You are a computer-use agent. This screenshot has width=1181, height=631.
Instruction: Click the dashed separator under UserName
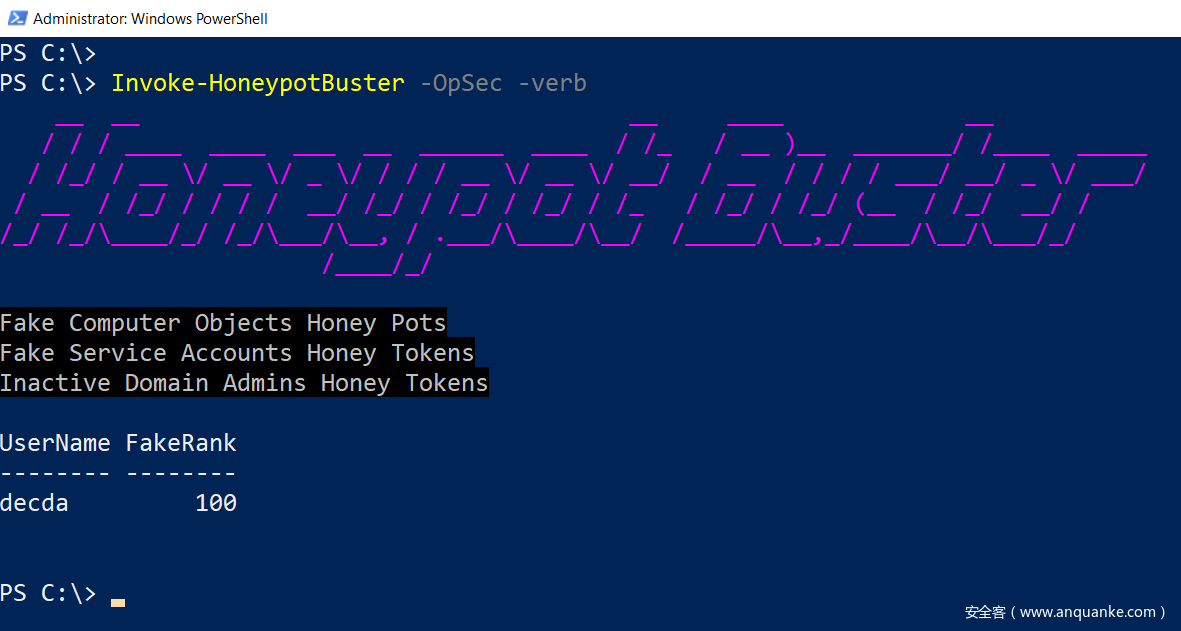[x=55, y=473]
